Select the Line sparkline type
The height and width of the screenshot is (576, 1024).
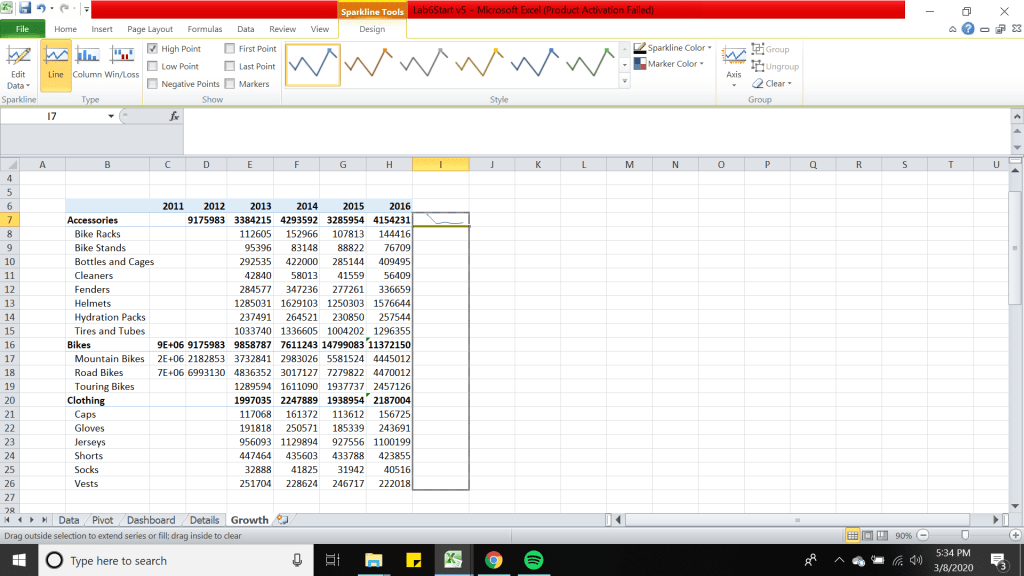(x=56, y=62)
